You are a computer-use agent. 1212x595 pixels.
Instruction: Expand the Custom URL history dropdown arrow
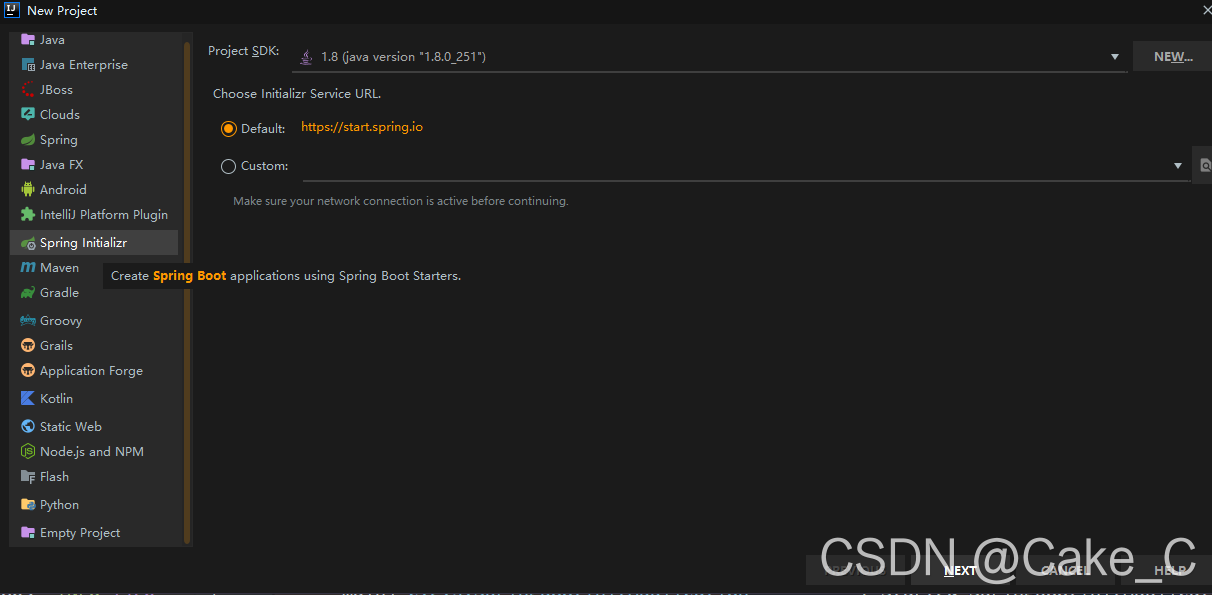[x=1178, y=166]
